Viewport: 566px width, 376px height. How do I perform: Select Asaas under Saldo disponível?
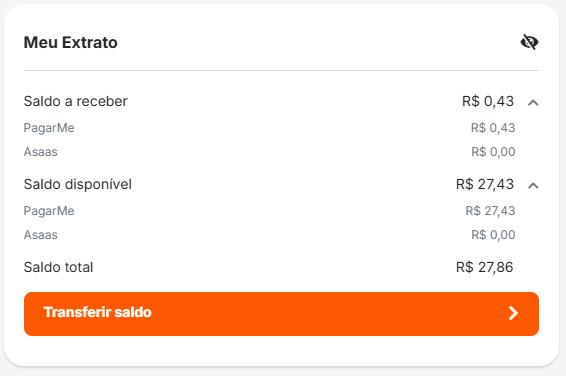pos(40,235)
